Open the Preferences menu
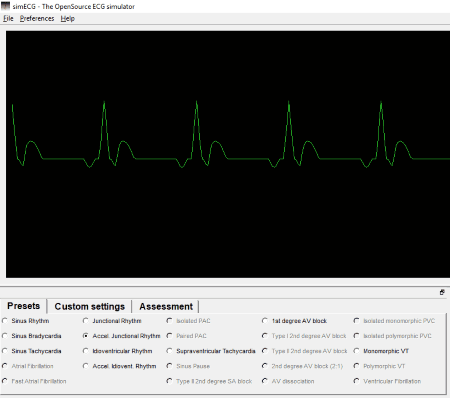Screen dimensions: 450x398 (x=37, y=19)
